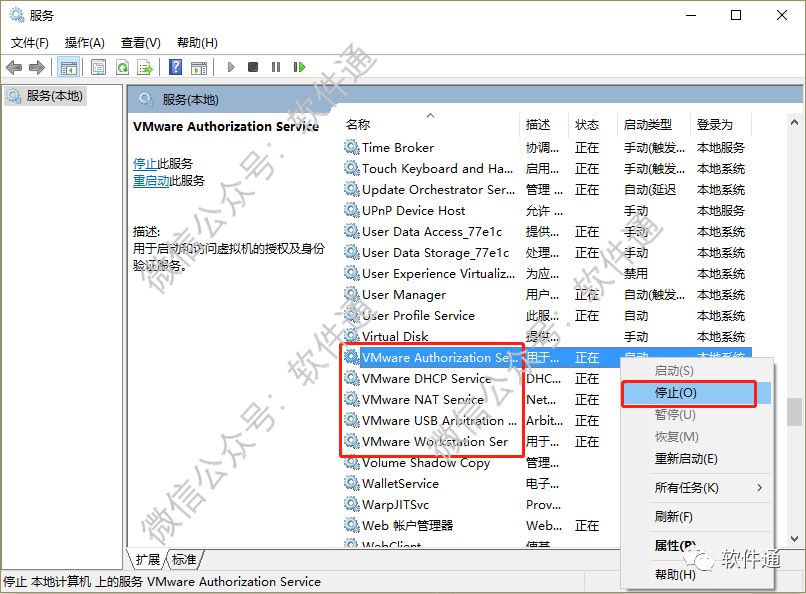Open the 操作(A) menu

coord(85,43)
